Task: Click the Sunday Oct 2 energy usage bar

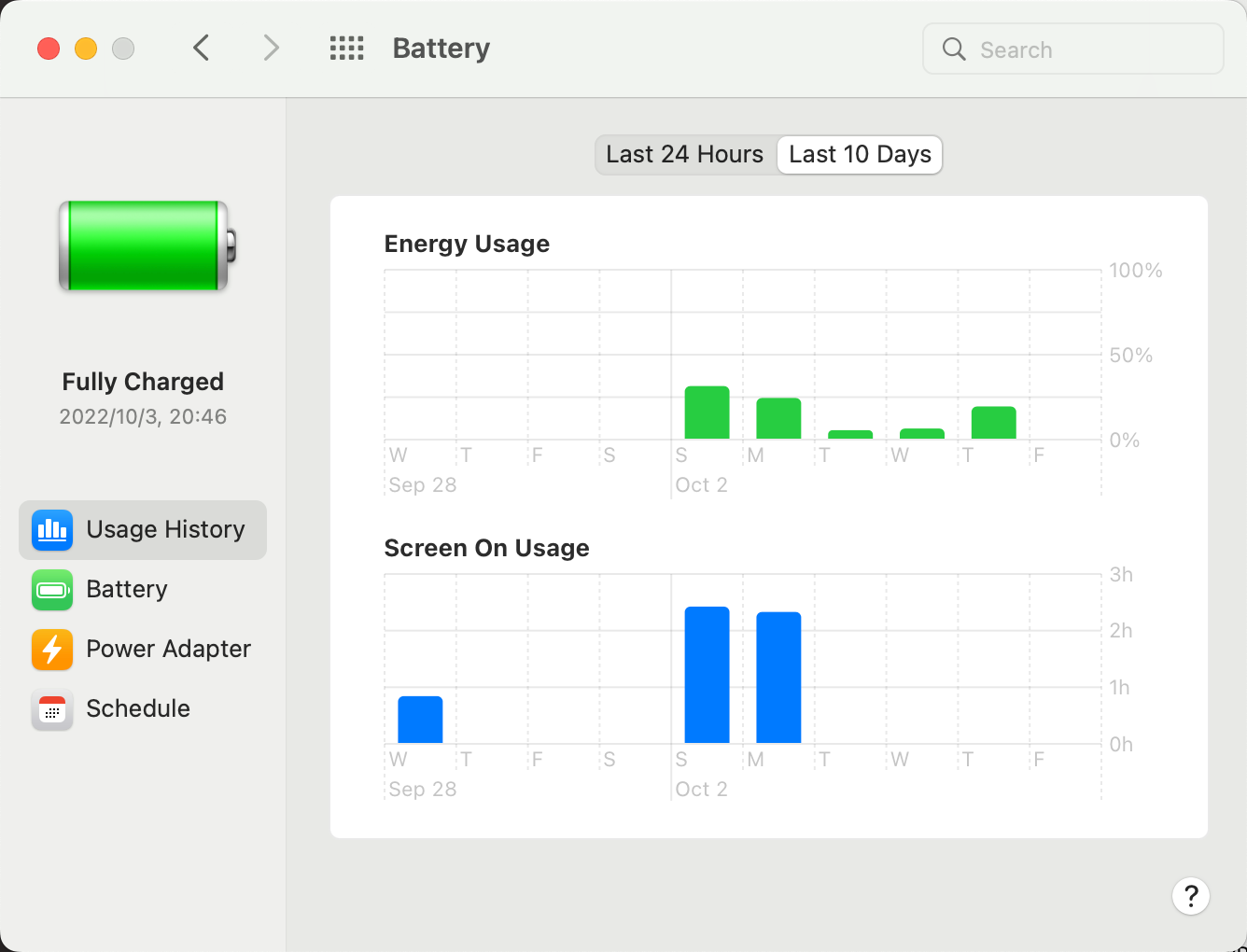Action: pos(708,413)
